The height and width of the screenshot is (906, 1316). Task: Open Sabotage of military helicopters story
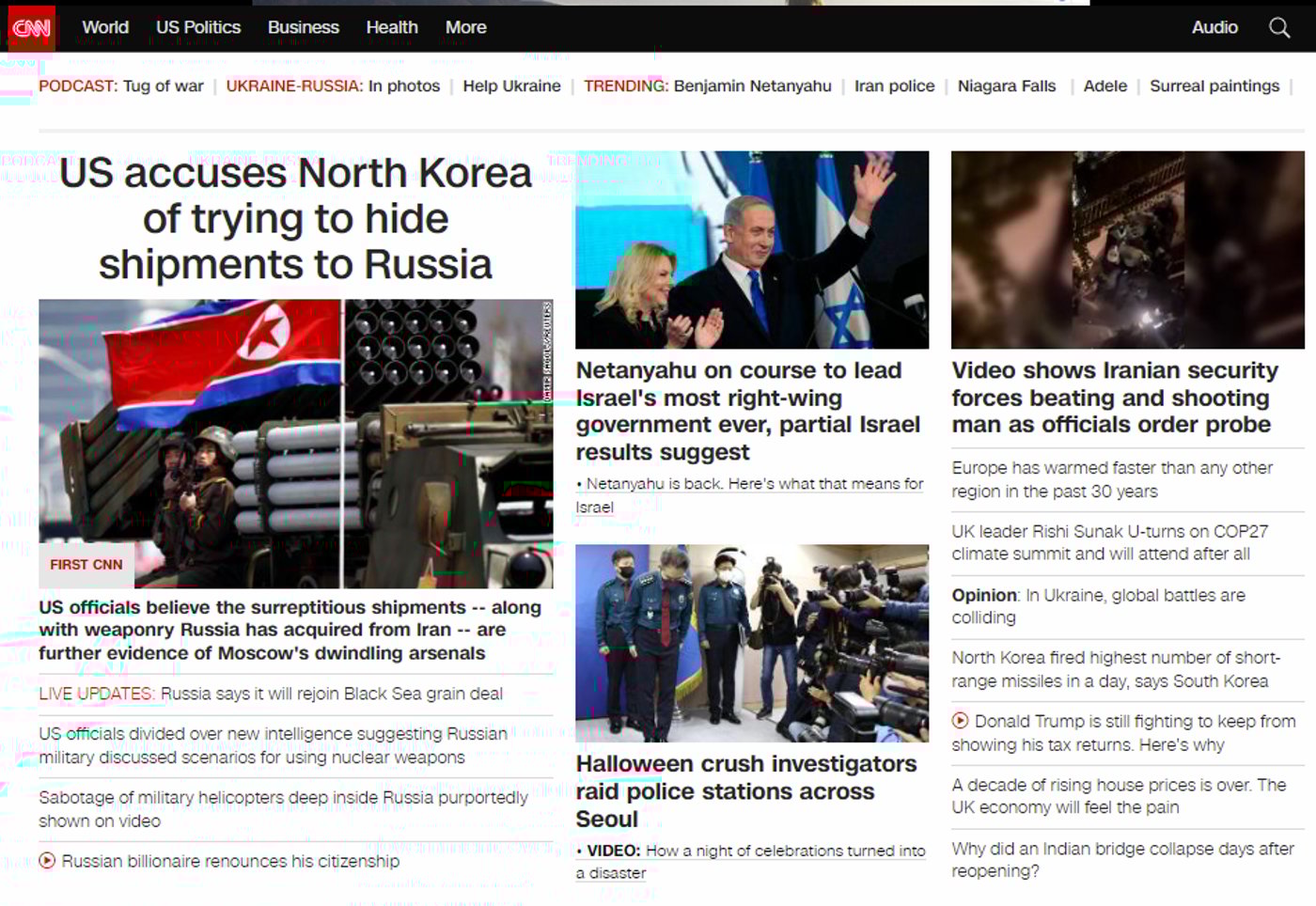pos(283,808)
